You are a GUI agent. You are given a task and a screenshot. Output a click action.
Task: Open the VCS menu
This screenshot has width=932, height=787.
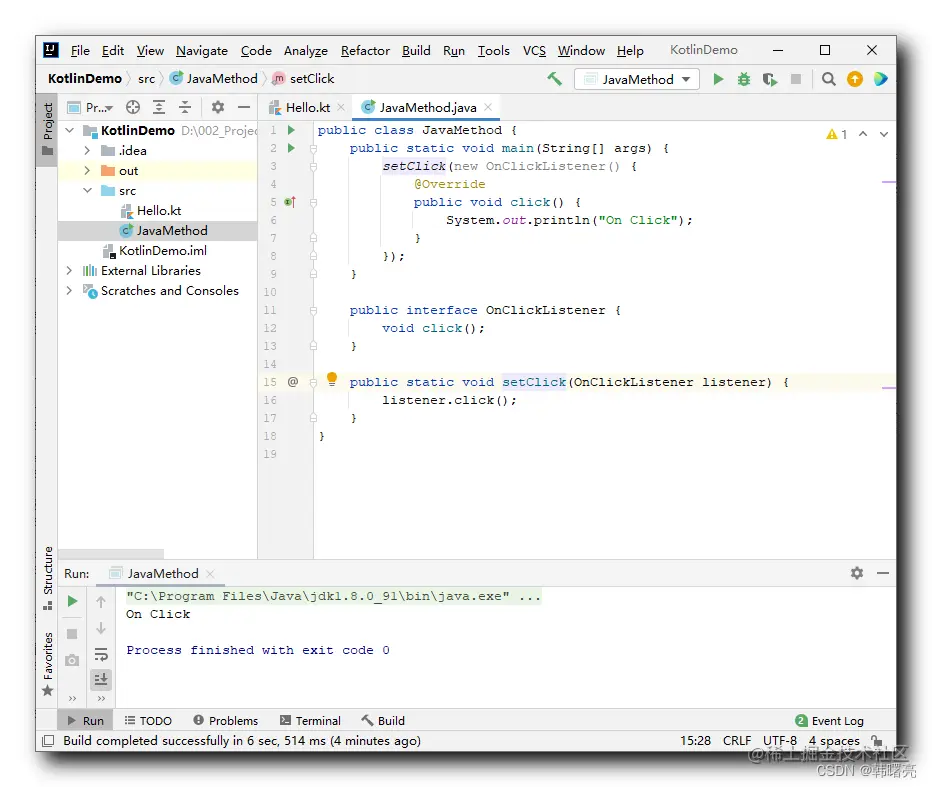(x=534, y=51)
